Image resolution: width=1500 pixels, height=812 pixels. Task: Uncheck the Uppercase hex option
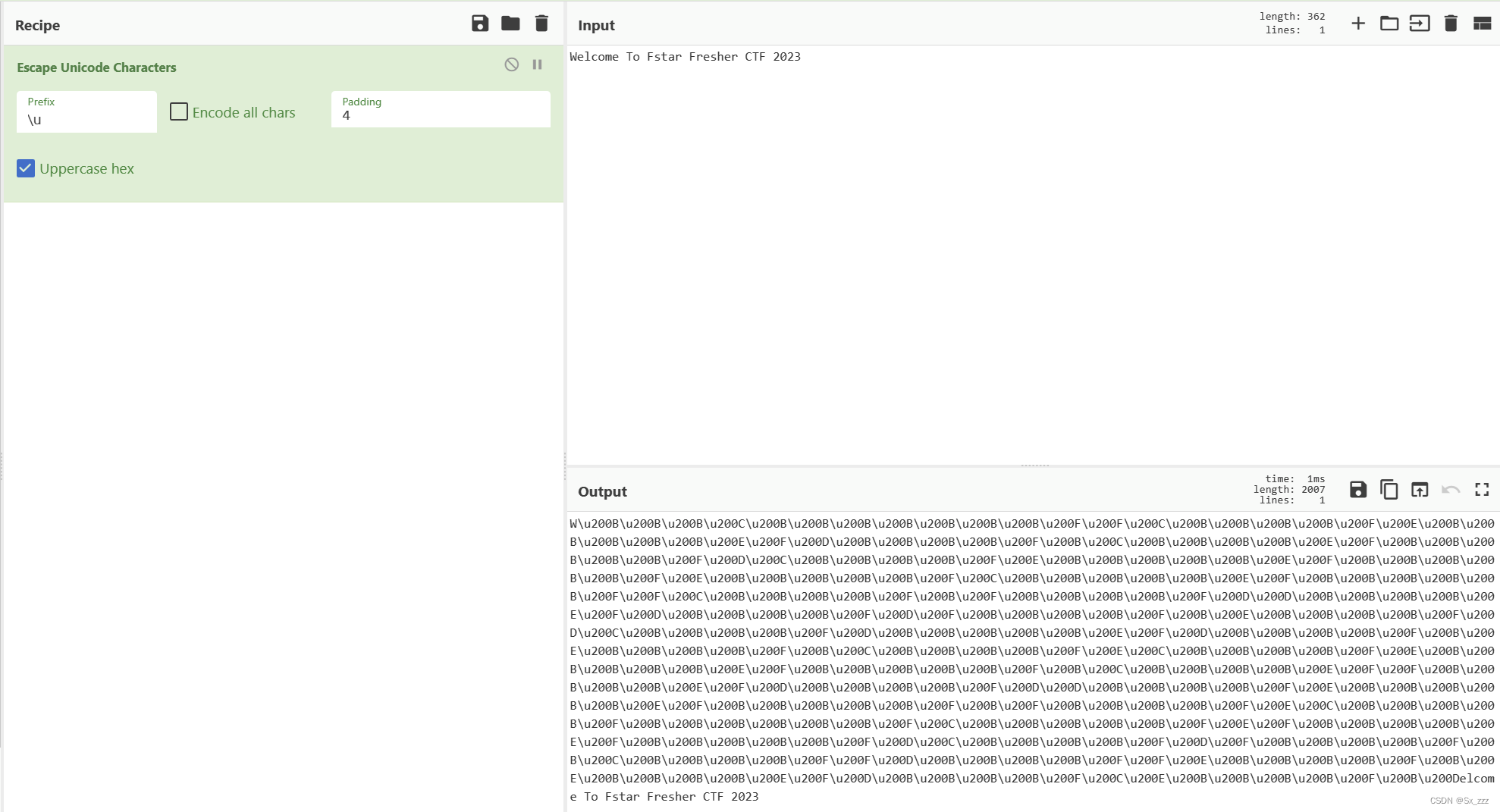[26, 168]
